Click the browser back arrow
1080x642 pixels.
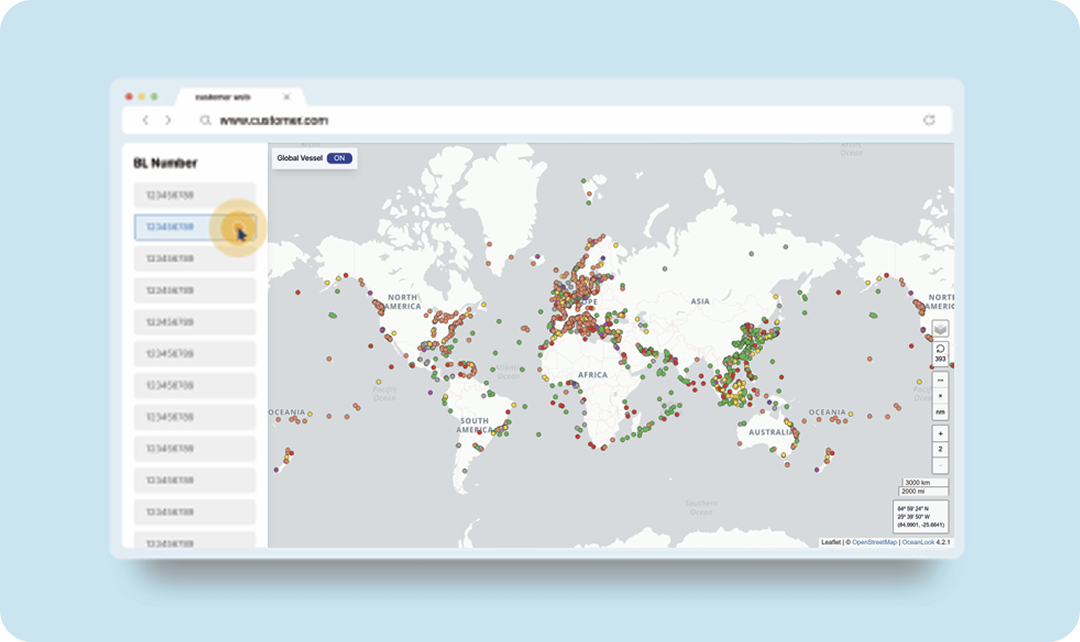[x=145, y=120]
